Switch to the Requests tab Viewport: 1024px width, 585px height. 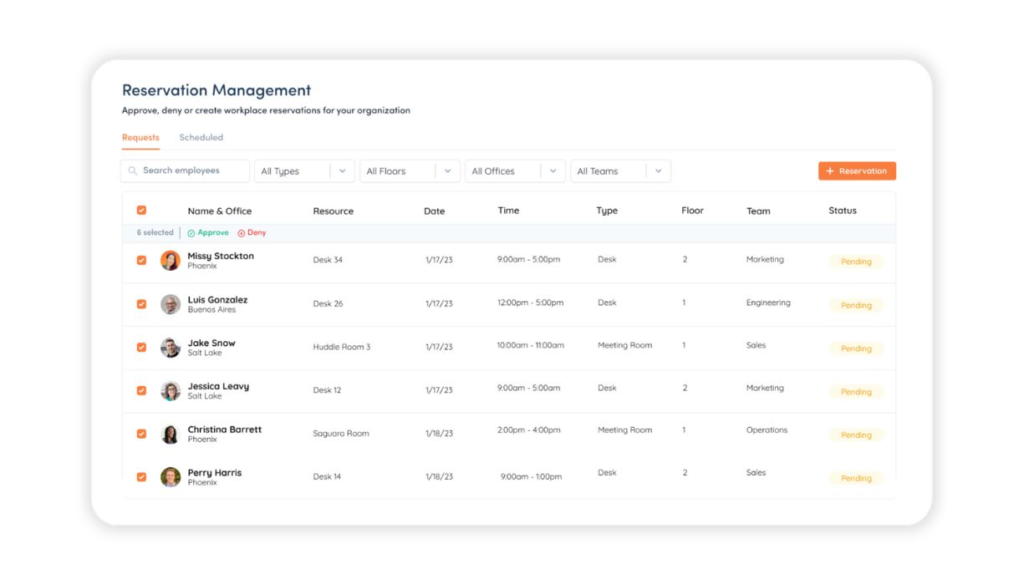click(x=140, y=137)
